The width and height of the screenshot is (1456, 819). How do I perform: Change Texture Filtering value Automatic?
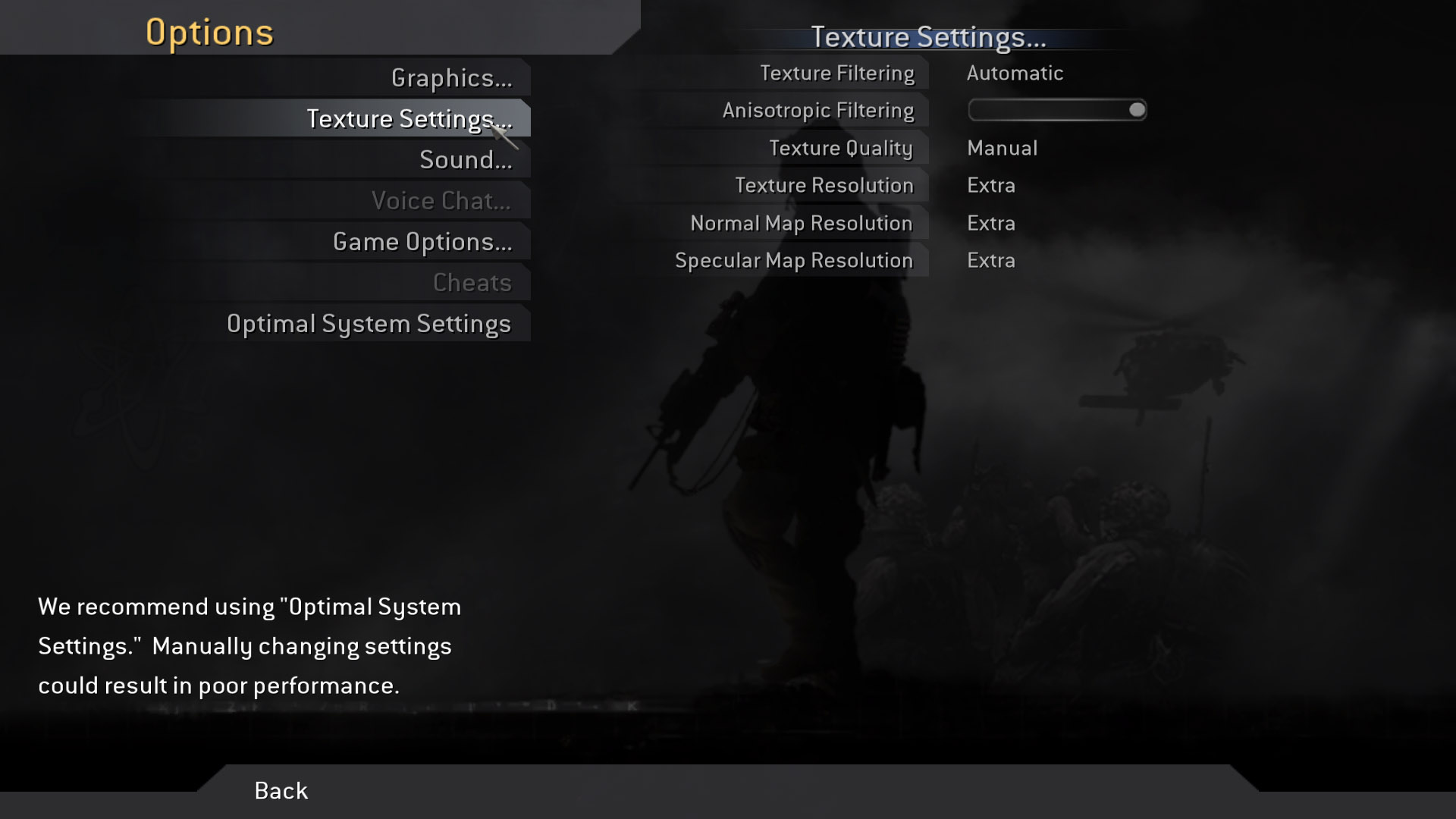click(x=1015, y=74)
